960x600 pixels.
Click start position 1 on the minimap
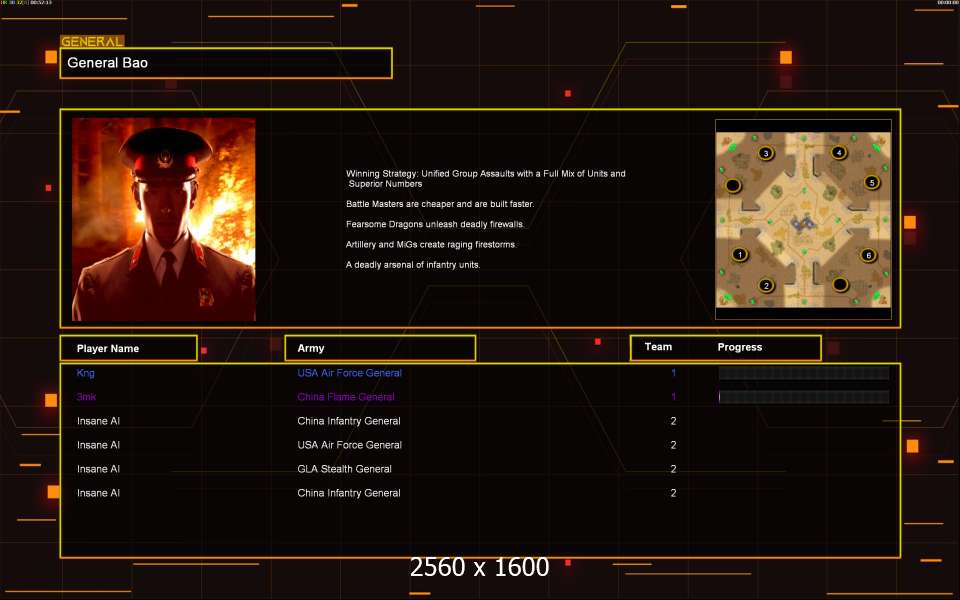point(740,254)
